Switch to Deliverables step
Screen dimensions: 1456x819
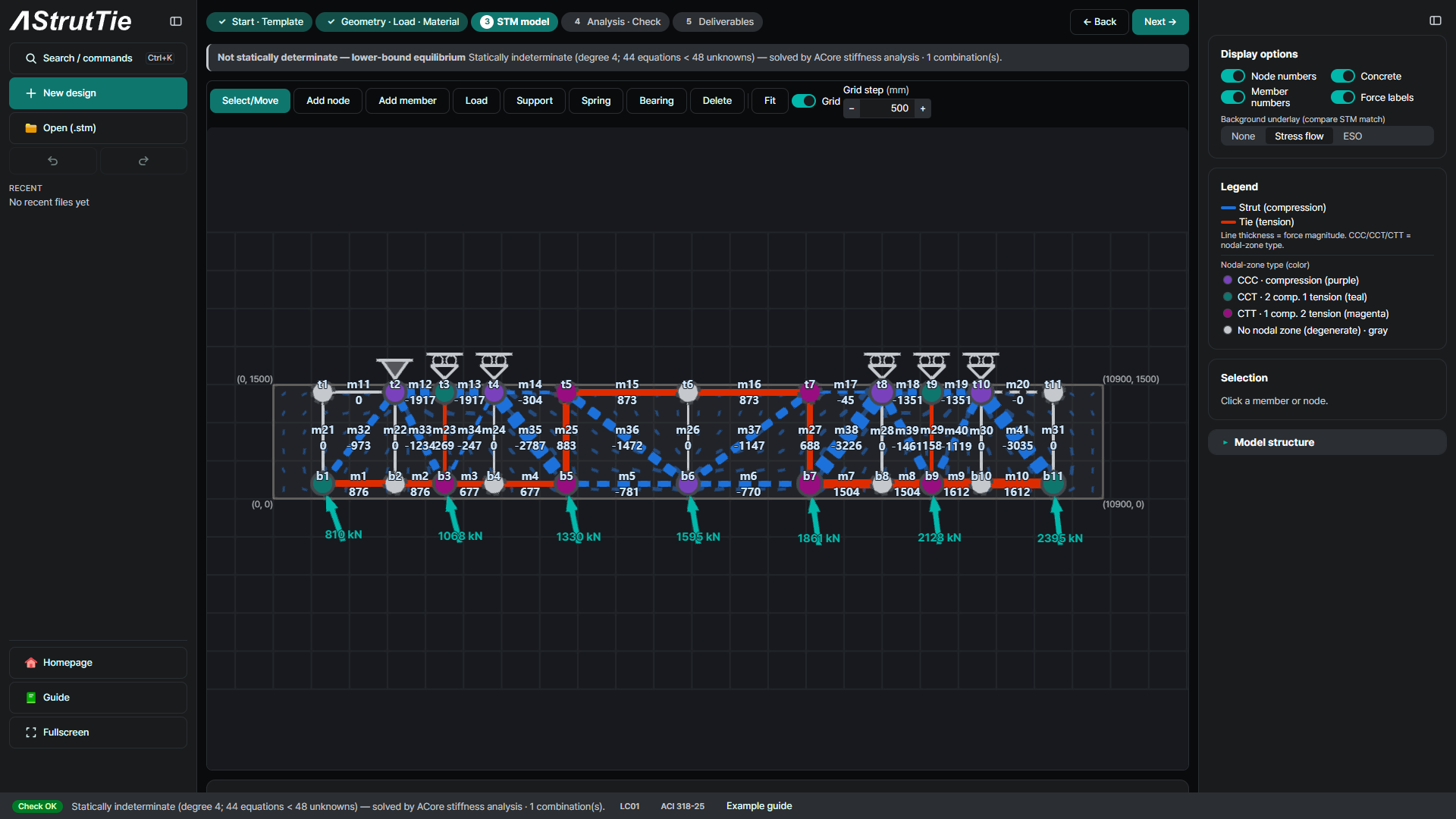coord(717,22)
